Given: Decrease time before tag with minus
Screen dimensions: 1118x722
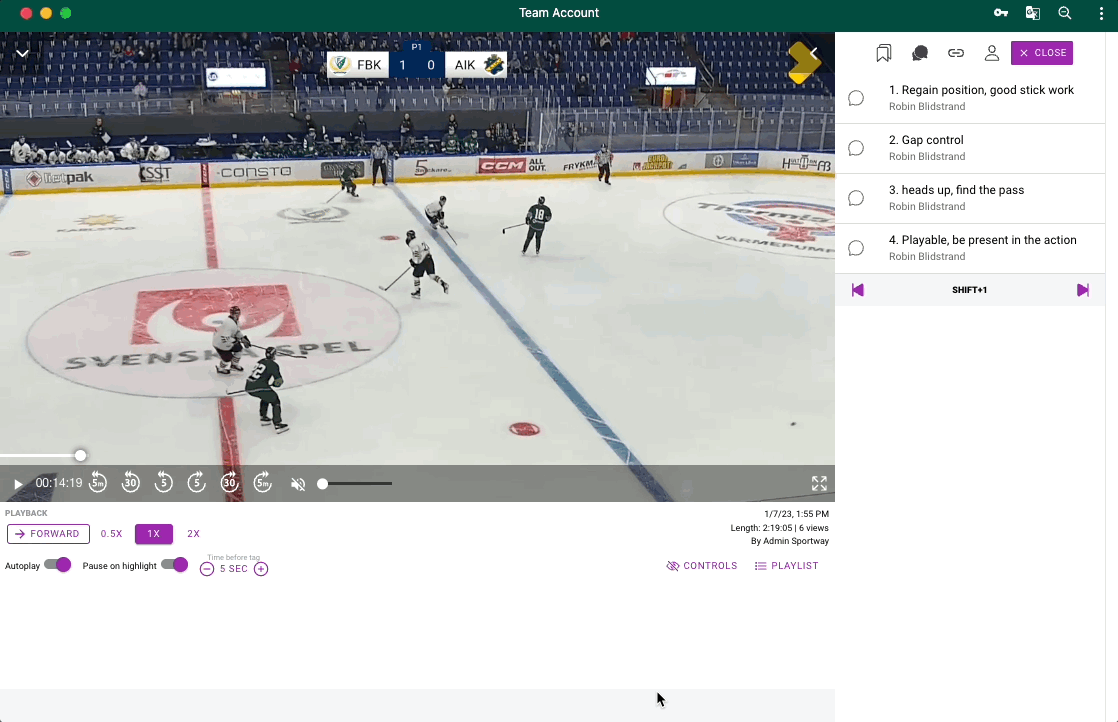Looking at the screenshot, I should [x=207, y=569].
